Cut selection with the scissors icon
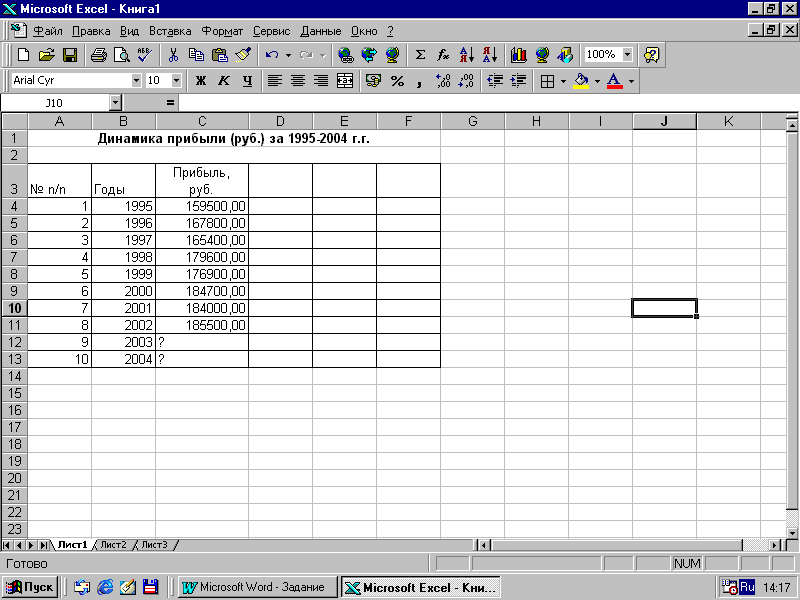The image size is (800, 600). [x=173, y=55]
